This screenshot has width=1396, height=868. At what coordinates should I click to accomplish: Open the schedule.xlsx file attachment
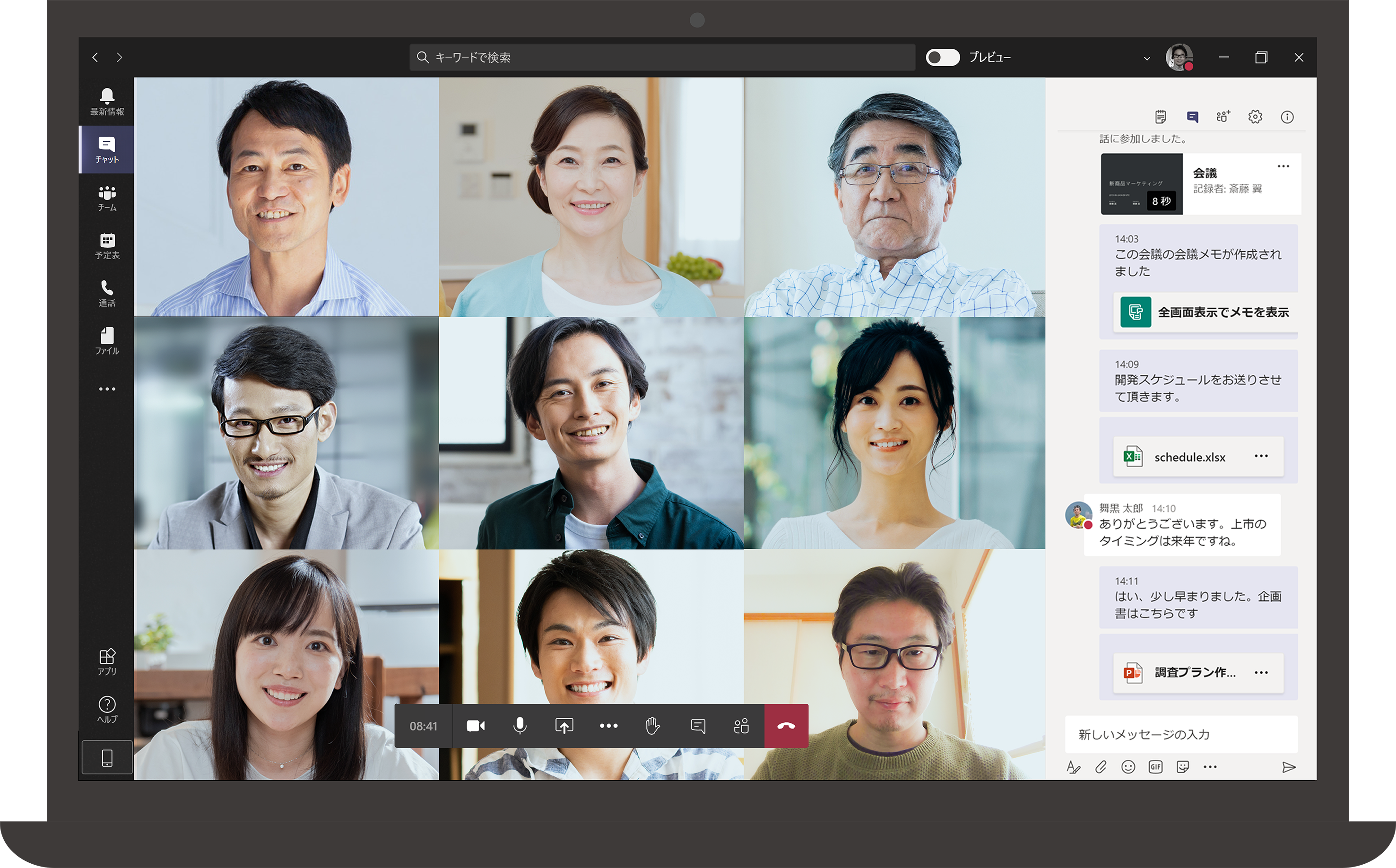point(1189,457)
